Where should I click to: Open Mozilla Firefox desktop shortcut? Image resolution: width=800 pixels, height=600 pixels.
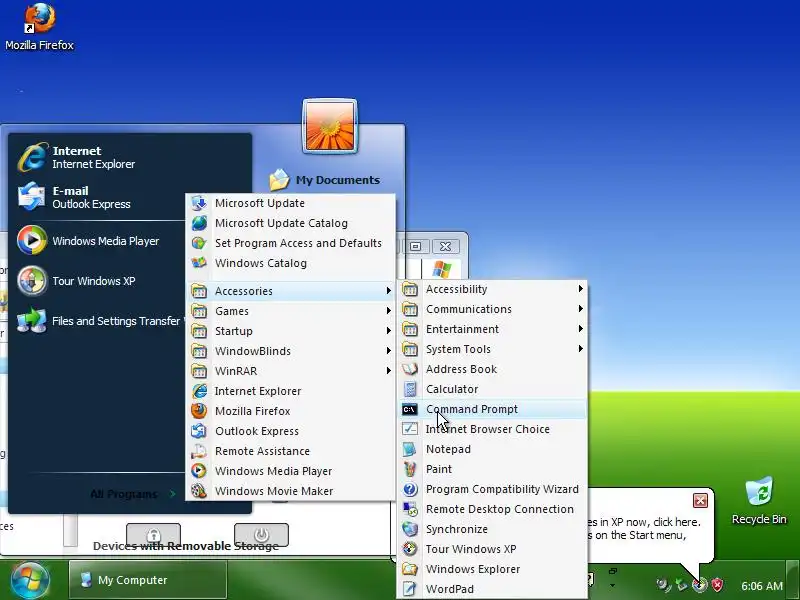pyautogui.click(x=39, y=27)
